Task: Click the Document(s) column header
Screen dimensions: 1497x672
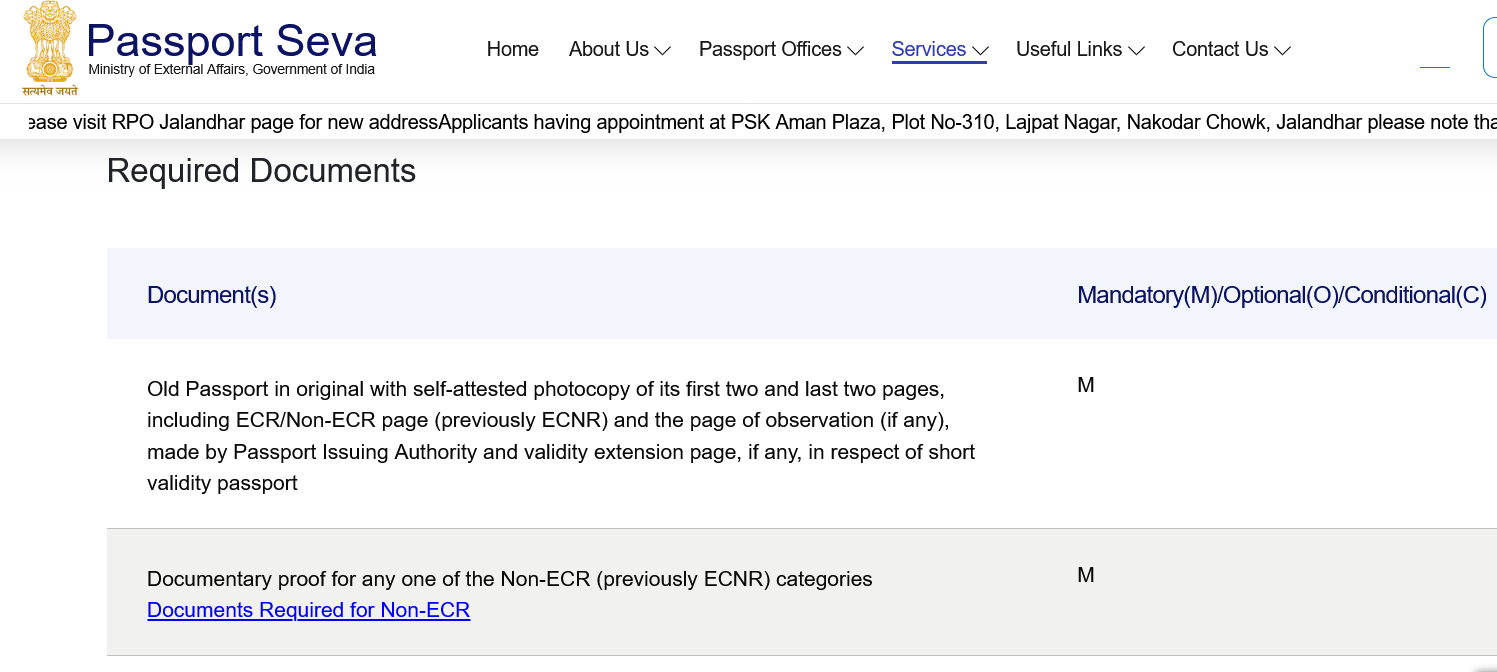Action: pos(212,295)
